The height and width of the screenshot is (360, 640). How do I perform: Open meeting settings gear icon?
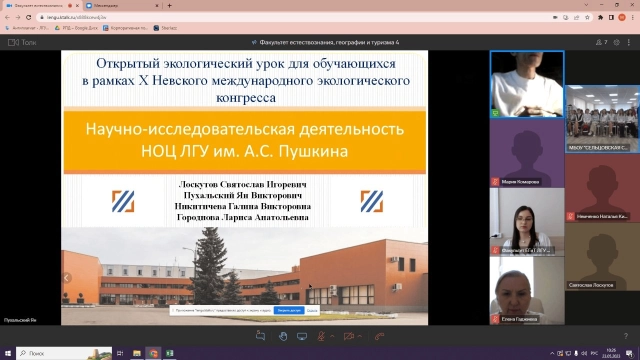pyautogui.click(x=617, y=42)
